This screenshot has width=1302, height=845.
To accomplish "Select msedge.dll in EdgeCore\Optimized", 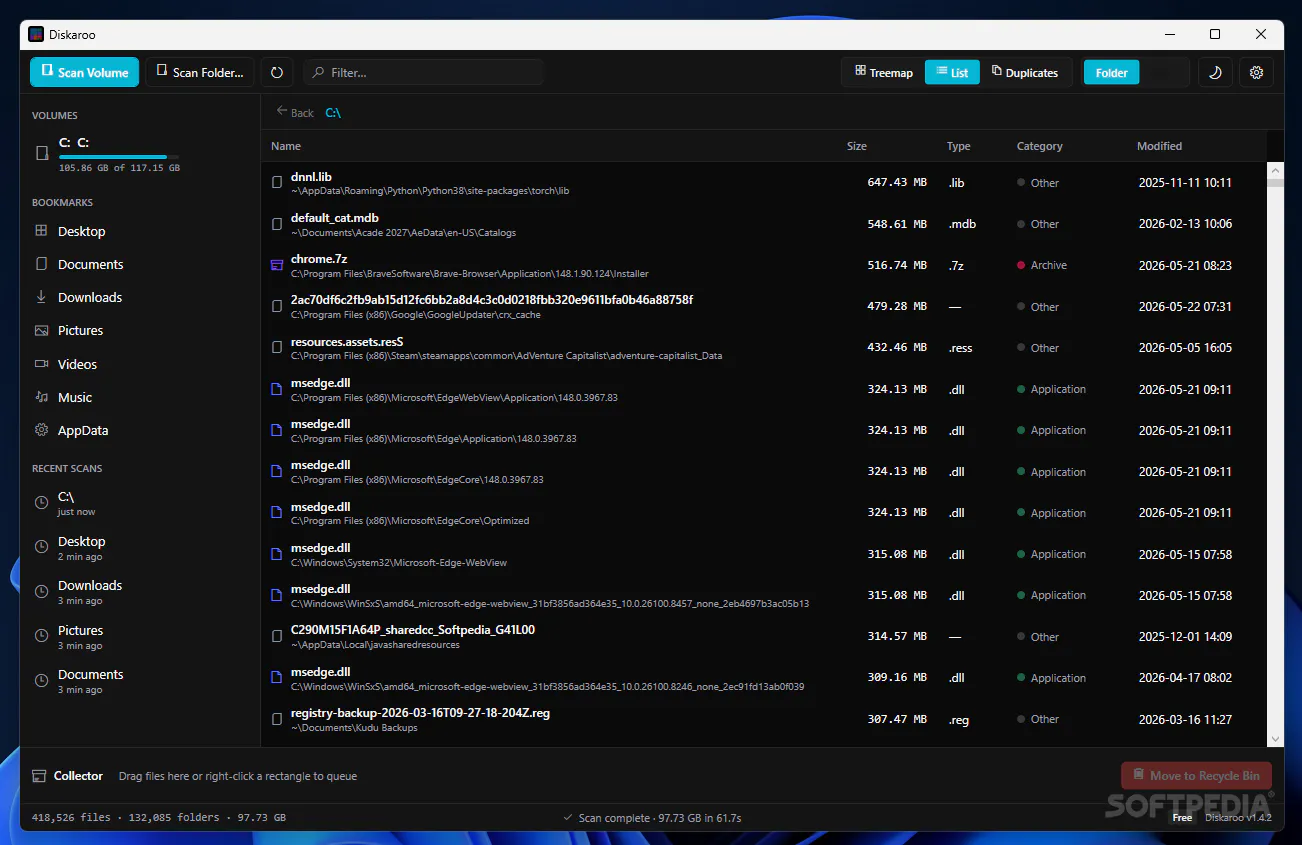I will click(x=764, y=512).
